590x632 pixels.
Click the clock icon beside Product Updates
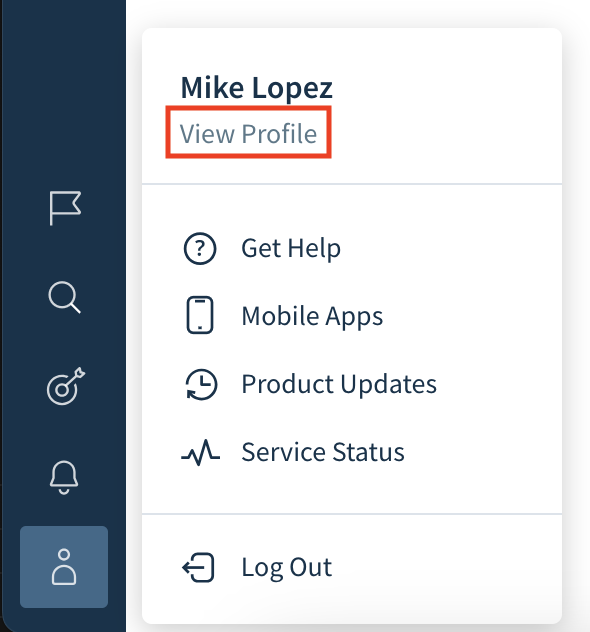click(x=201, y=384)
